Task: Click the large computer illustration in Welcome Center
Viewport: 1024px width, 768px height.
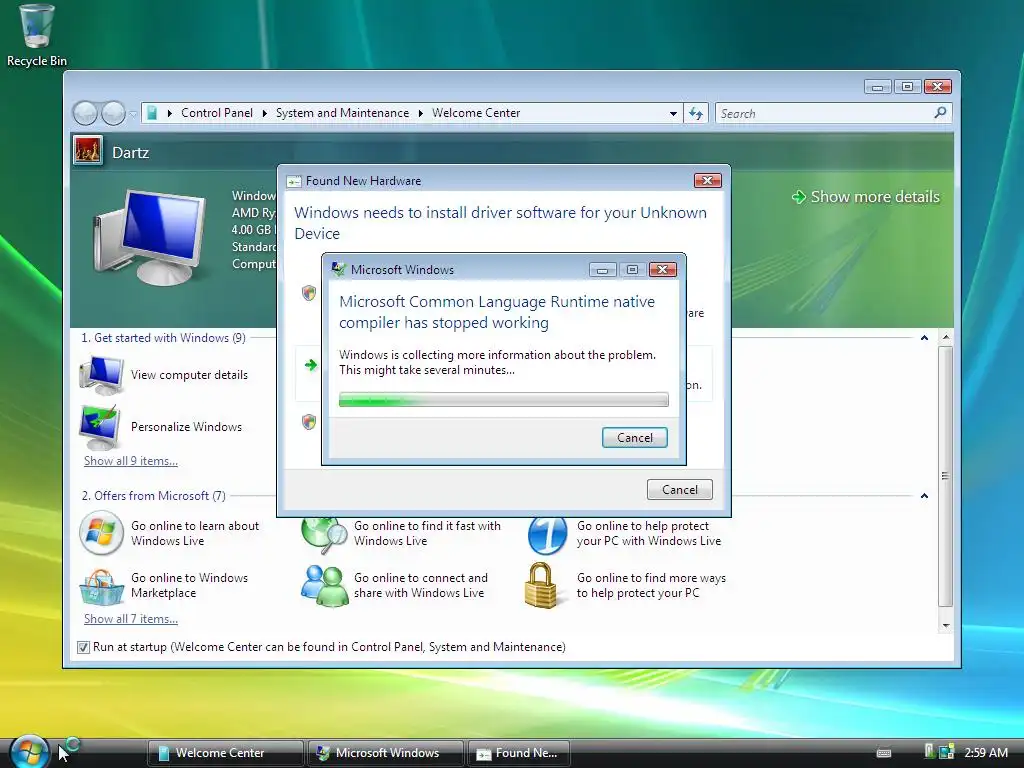Action: click(x=150, y=236)
